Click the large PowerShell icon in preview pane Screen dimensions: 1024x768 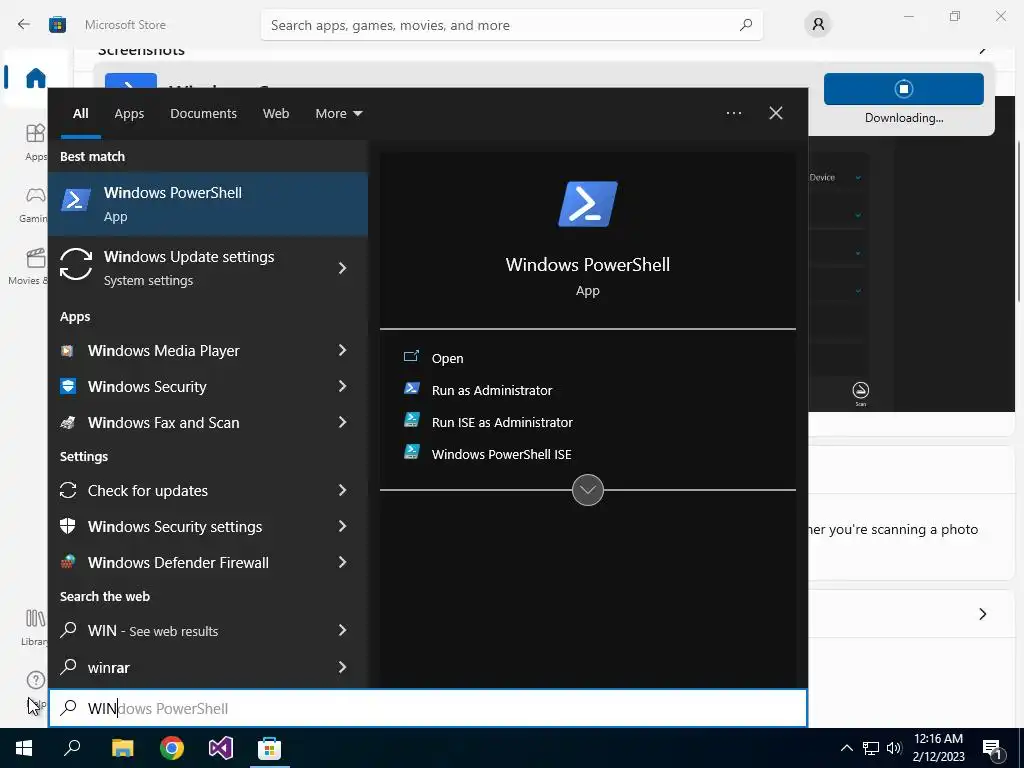click(x=588, y=204)
